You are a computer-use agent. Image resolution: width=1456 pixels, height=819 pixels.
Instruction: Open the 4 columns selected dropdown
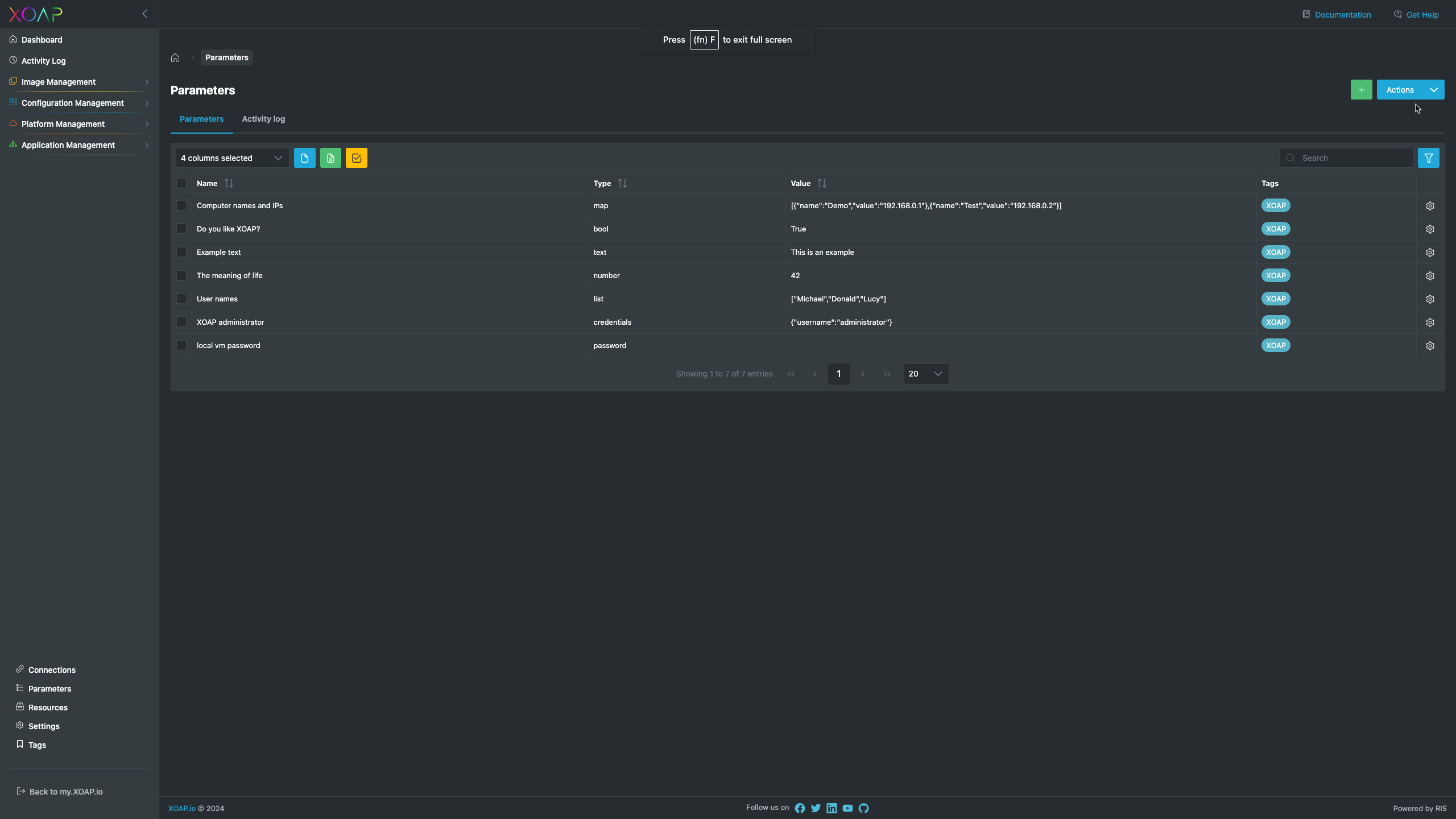230,158
